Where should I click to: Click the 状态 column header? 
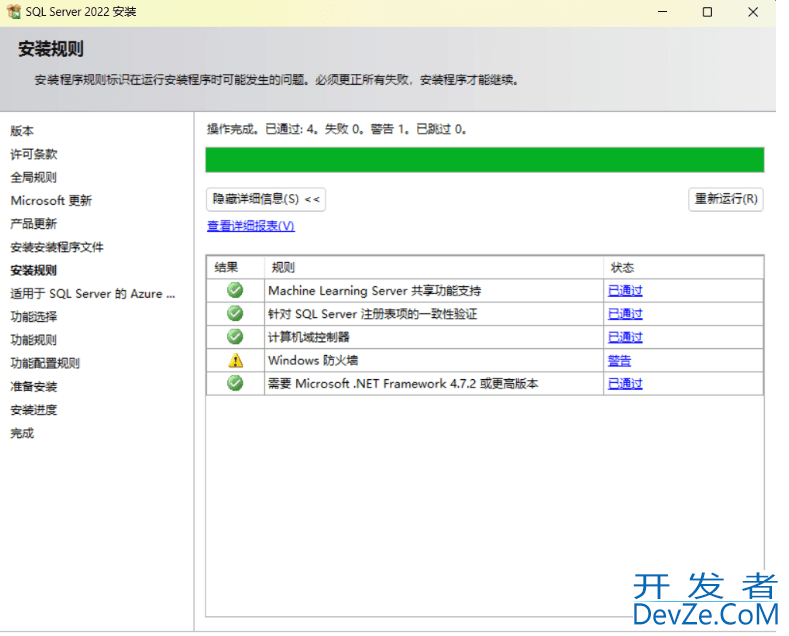coord(683,267)
